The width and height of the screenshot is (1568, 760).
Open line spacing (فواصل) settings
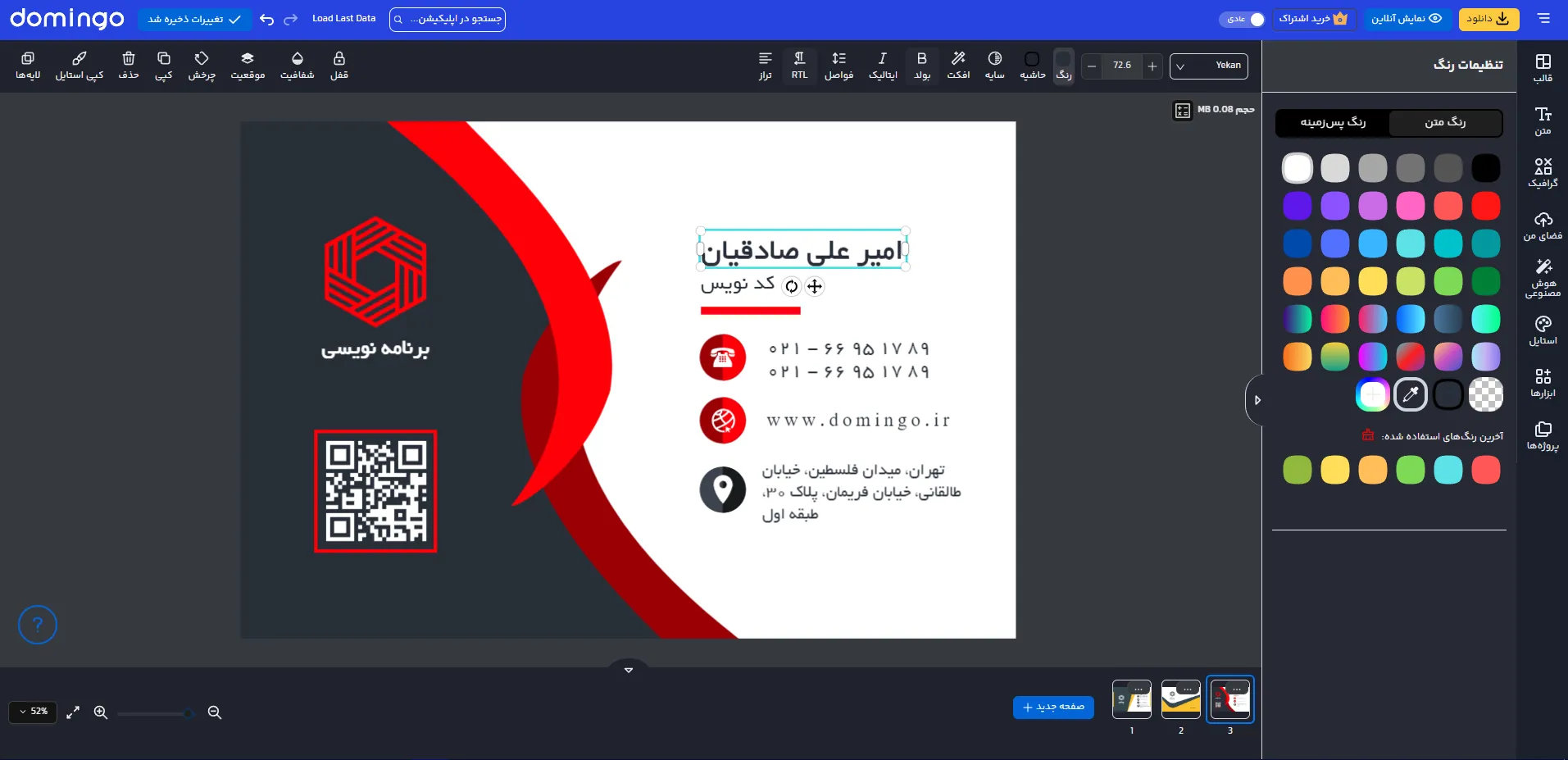coord(839,66)
